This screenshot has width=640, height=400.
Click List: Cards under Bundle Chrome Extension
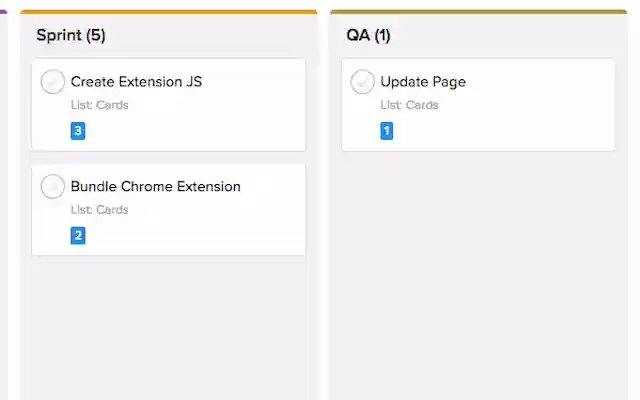(100, 210)
